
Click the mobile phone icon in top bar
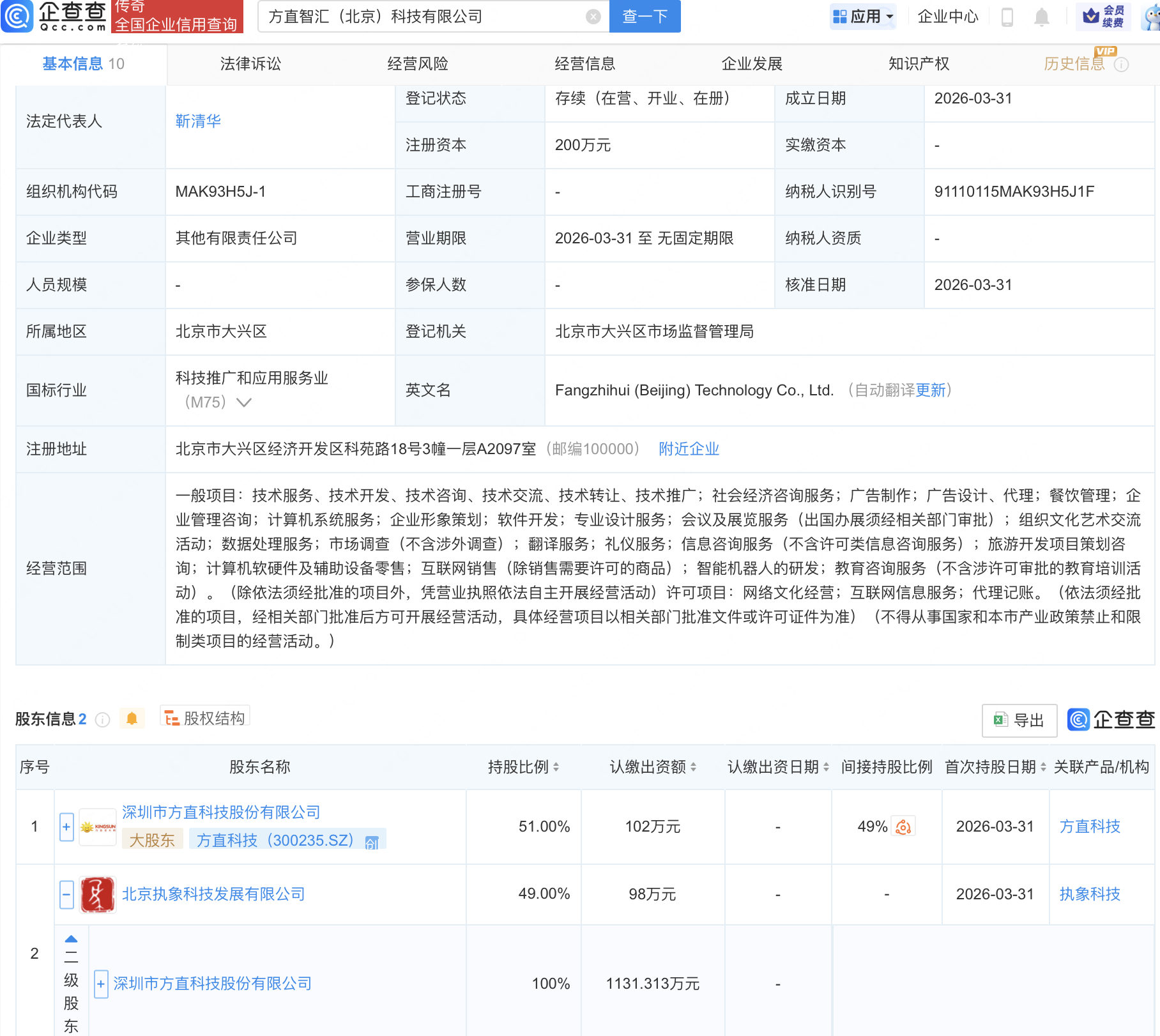[1007, 17]
